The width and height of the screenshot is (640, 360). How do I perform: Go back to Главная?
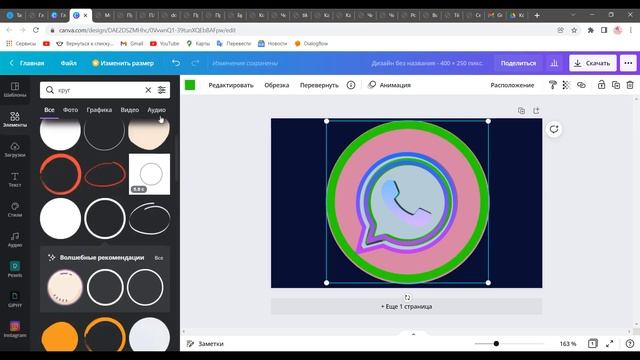pos(27,63)
